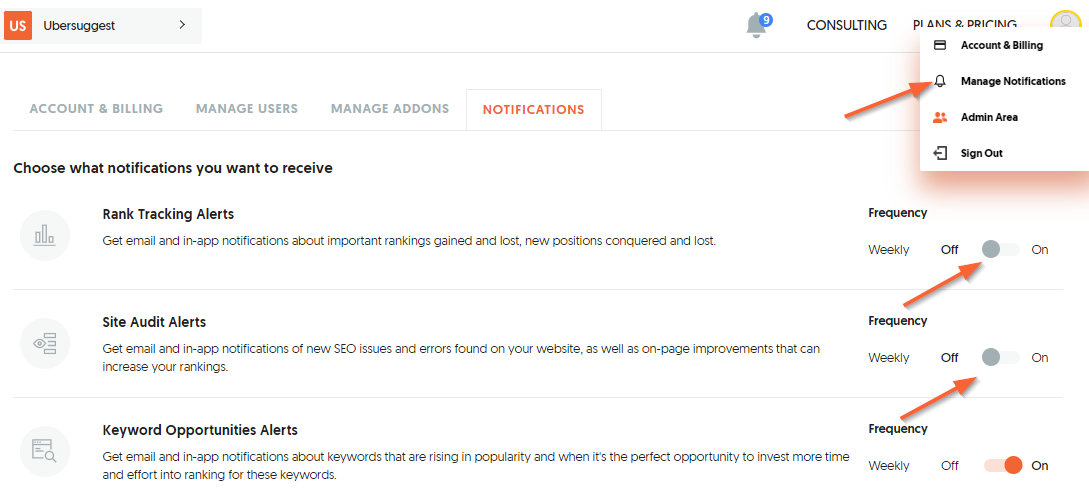Image resolution: width=1089 pixels, height=494 pixels.
Task: Turn on the Site Audit Alerts switch
Action: [1001, 357]
